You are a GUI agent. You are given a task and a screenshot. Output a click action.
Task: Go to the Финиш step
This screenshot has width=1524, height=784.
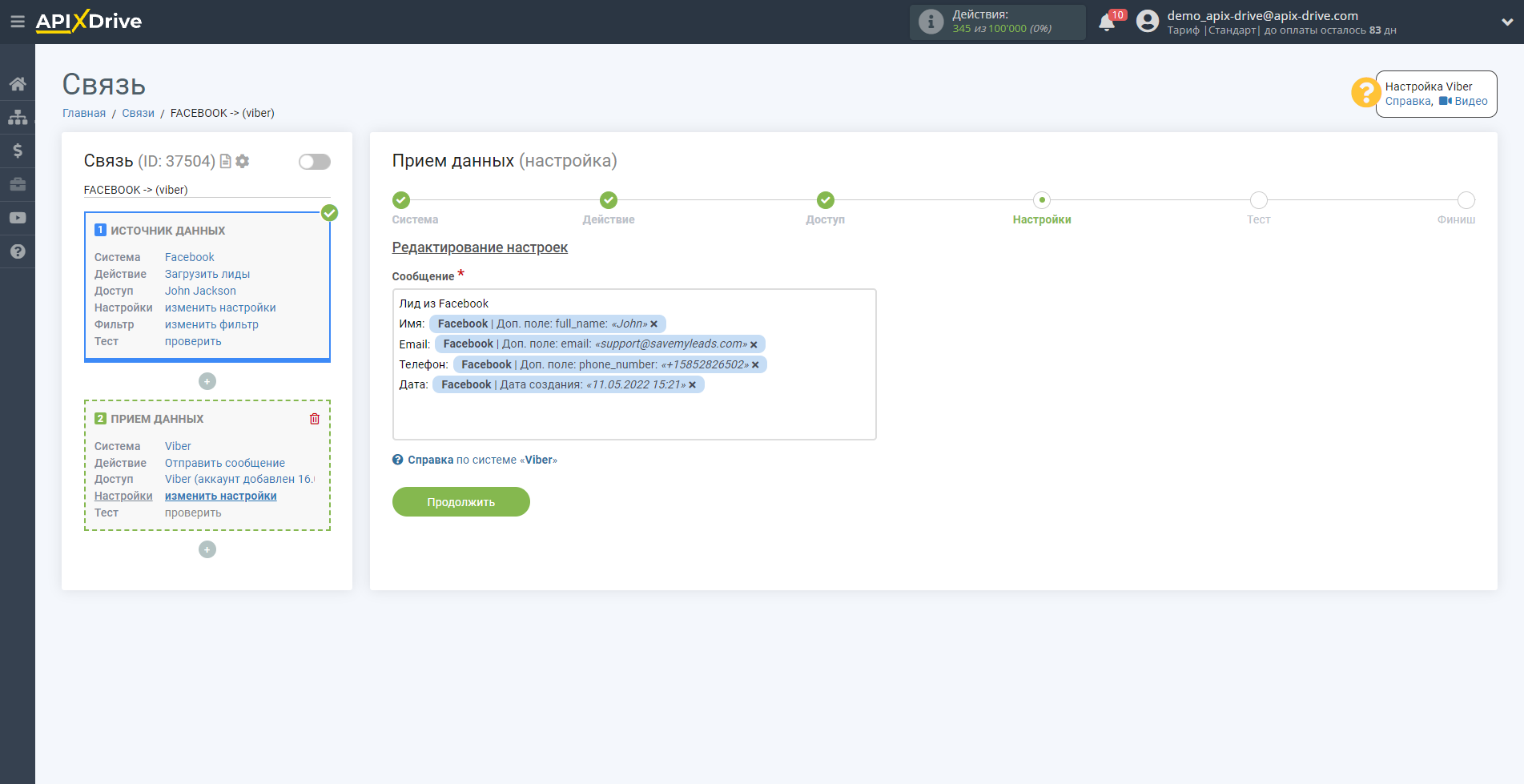click(1466, 200)
